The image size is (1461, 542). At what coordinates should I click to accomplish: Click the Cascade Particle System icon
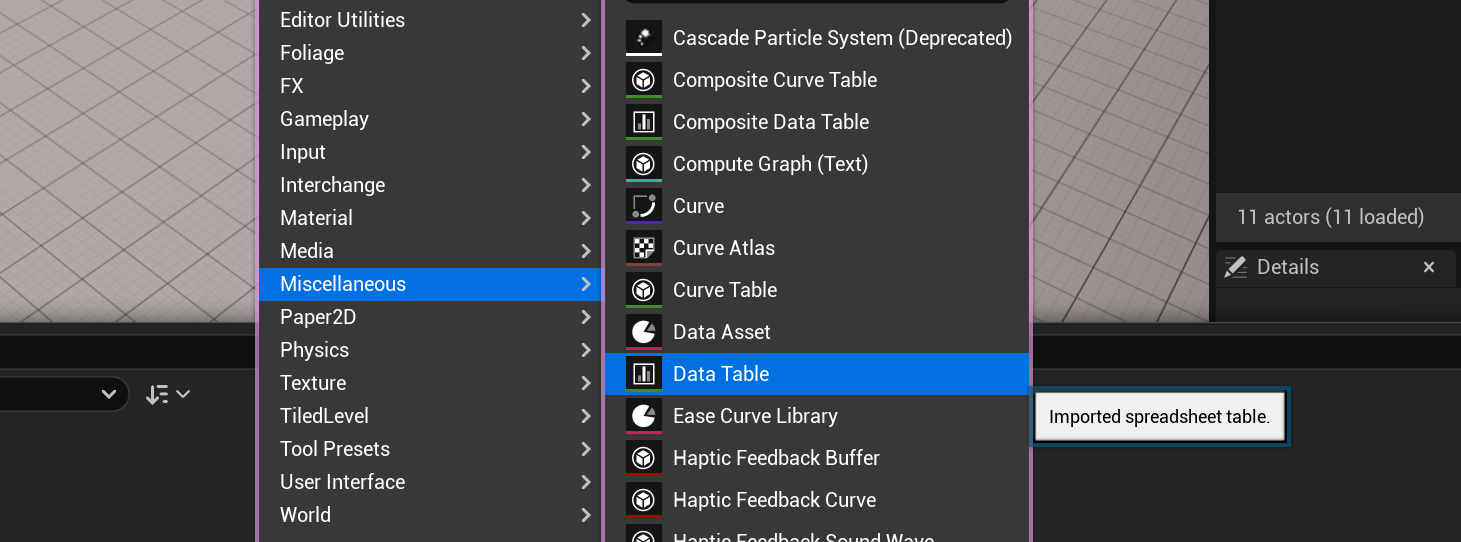click(x=644, y=38)
